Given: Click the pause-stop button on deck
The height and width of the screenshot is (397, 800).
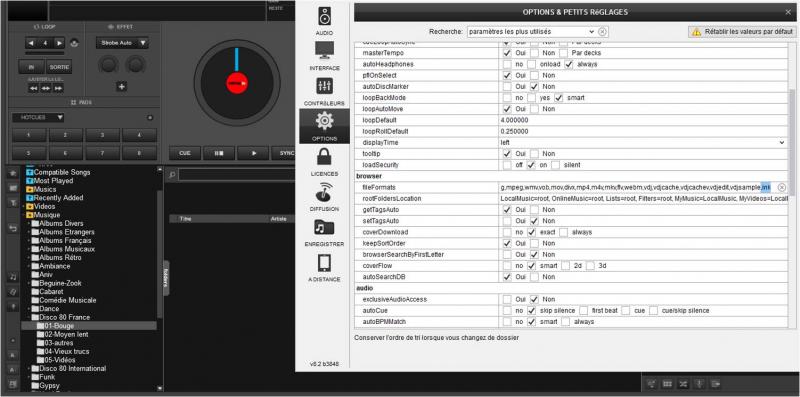Looking at the screenshot, I should (x=219, y=153).
